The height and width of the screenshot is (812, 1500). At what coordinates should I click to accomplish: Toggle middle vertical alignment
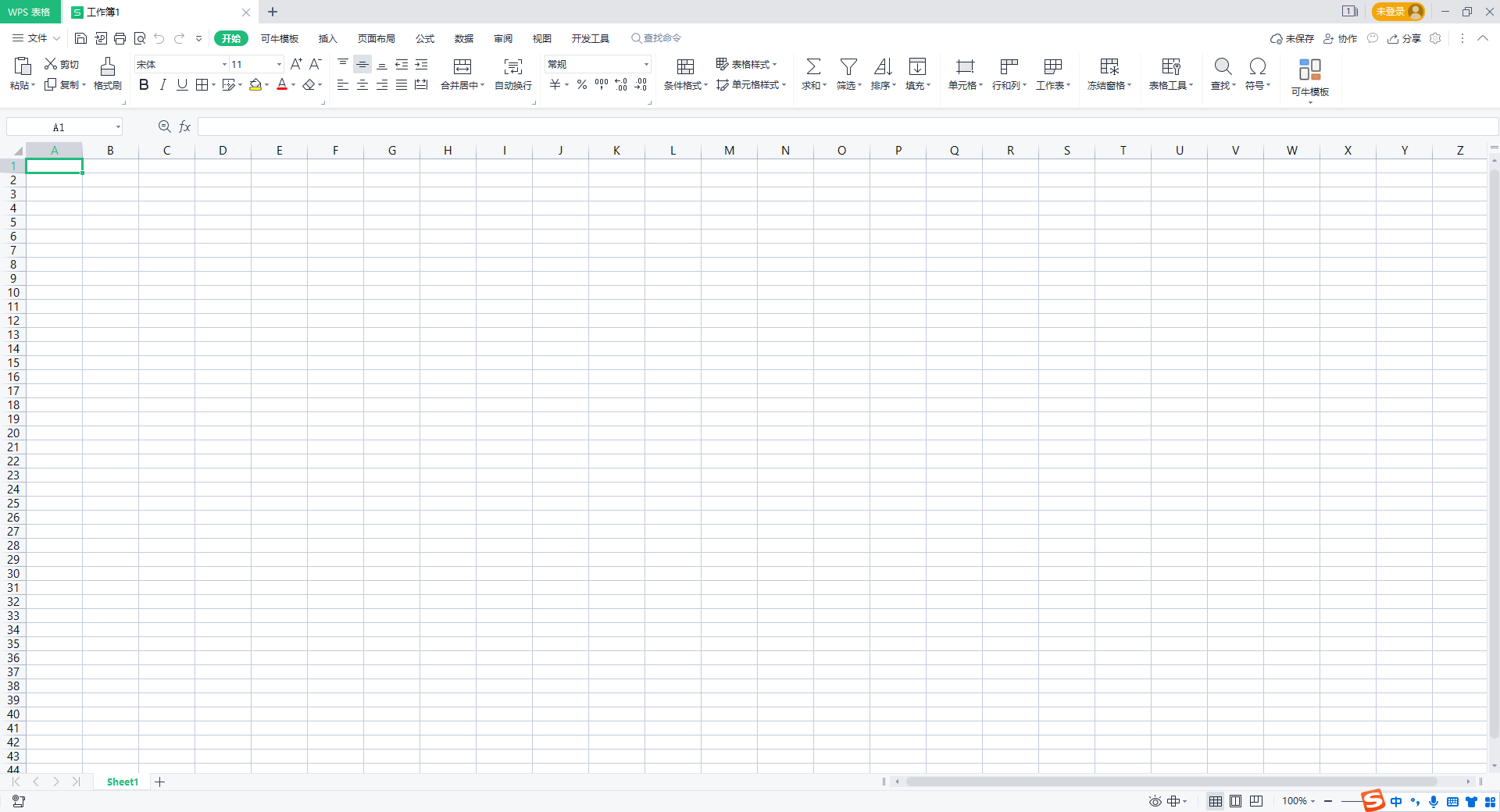coord(362,64)
